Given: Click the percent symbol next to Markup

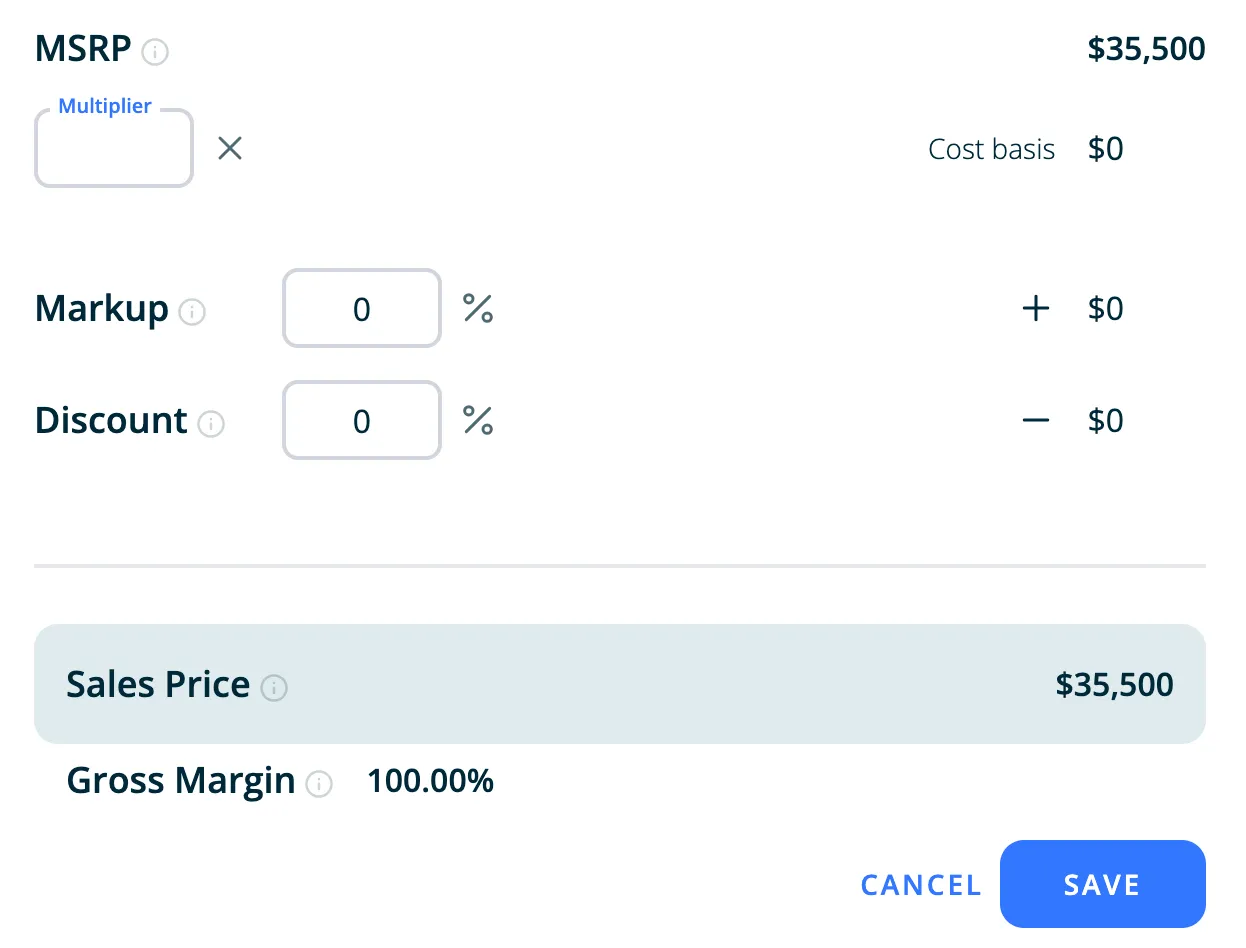Looking at the screenshot, I should pyautogui.click(x=478, y=309).
